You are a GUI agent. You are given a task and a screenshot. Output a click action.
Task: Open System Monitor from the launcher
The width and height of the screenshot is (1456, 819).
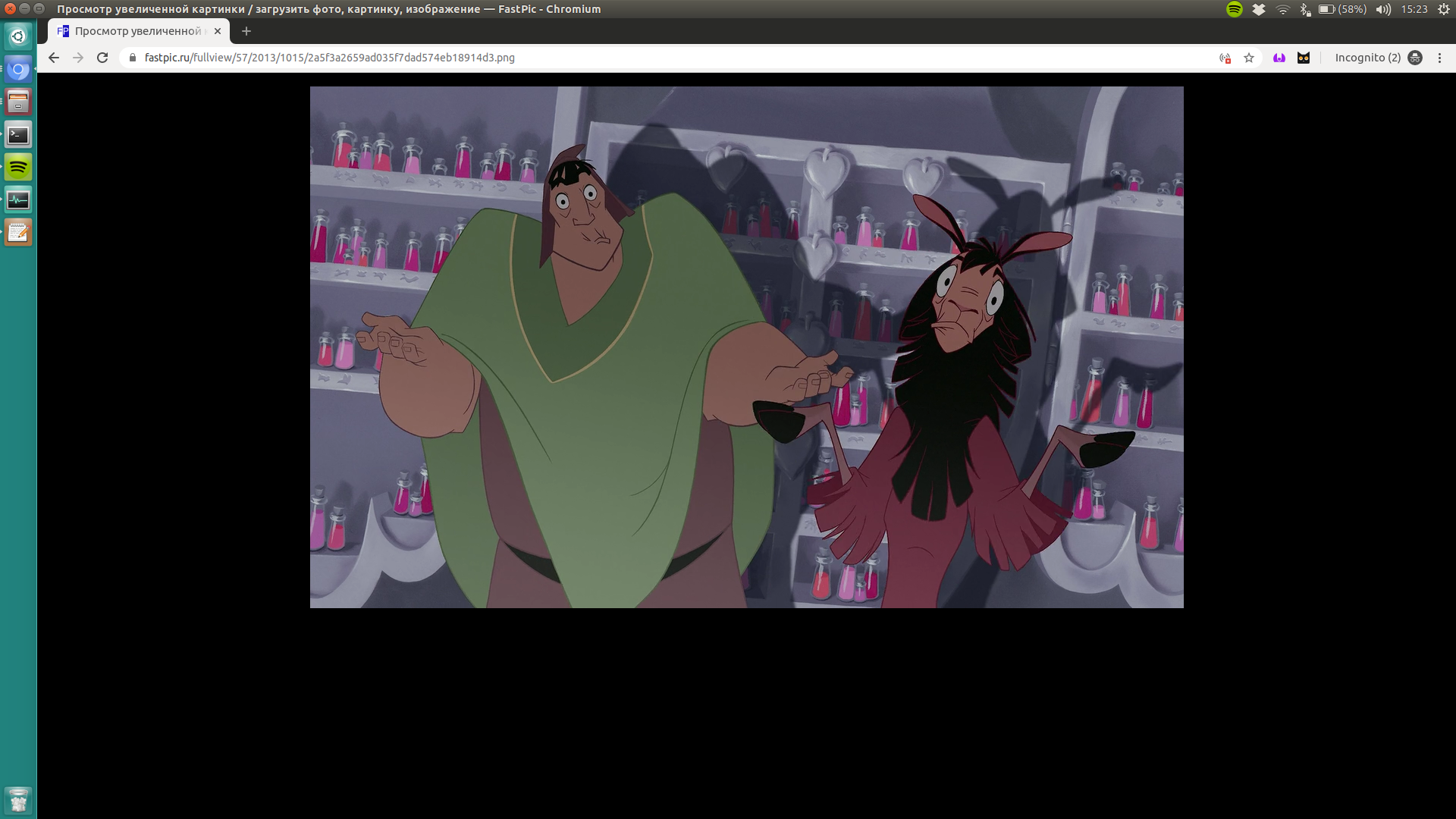click(x=18, y=200)
